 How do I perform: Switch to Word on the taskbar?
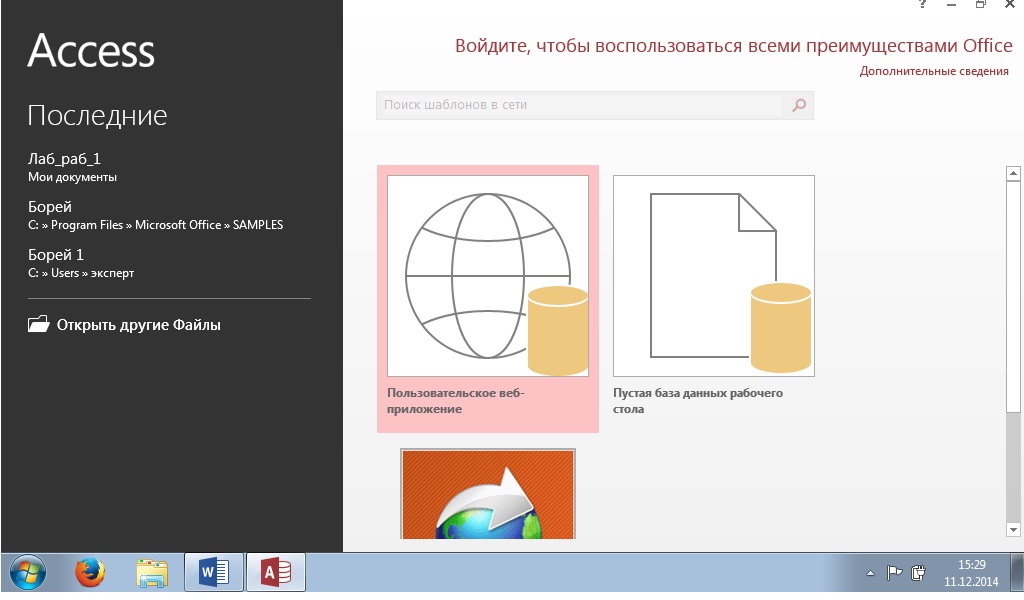coord(214,573)
